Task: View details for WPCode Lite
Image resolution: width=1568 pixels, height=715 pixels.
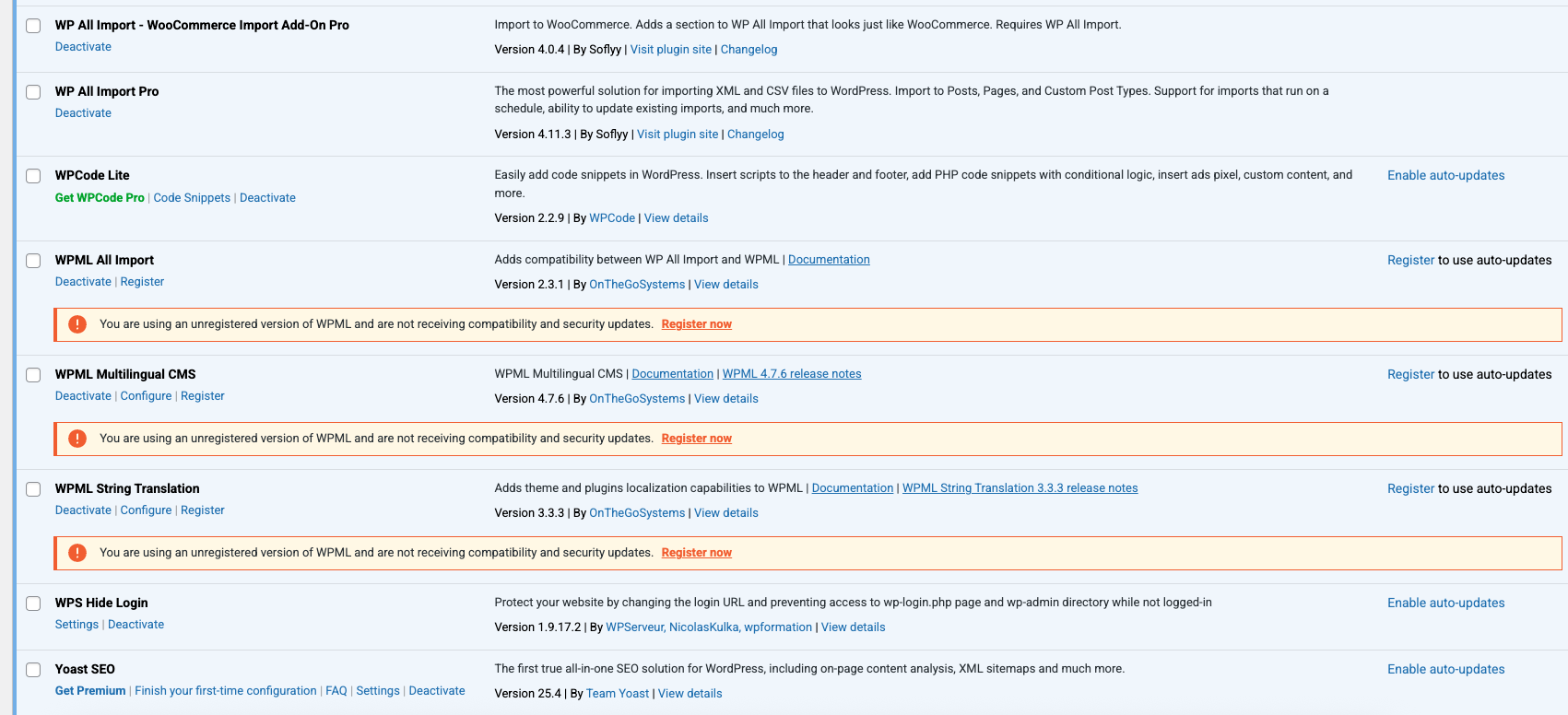Action: 677,218
